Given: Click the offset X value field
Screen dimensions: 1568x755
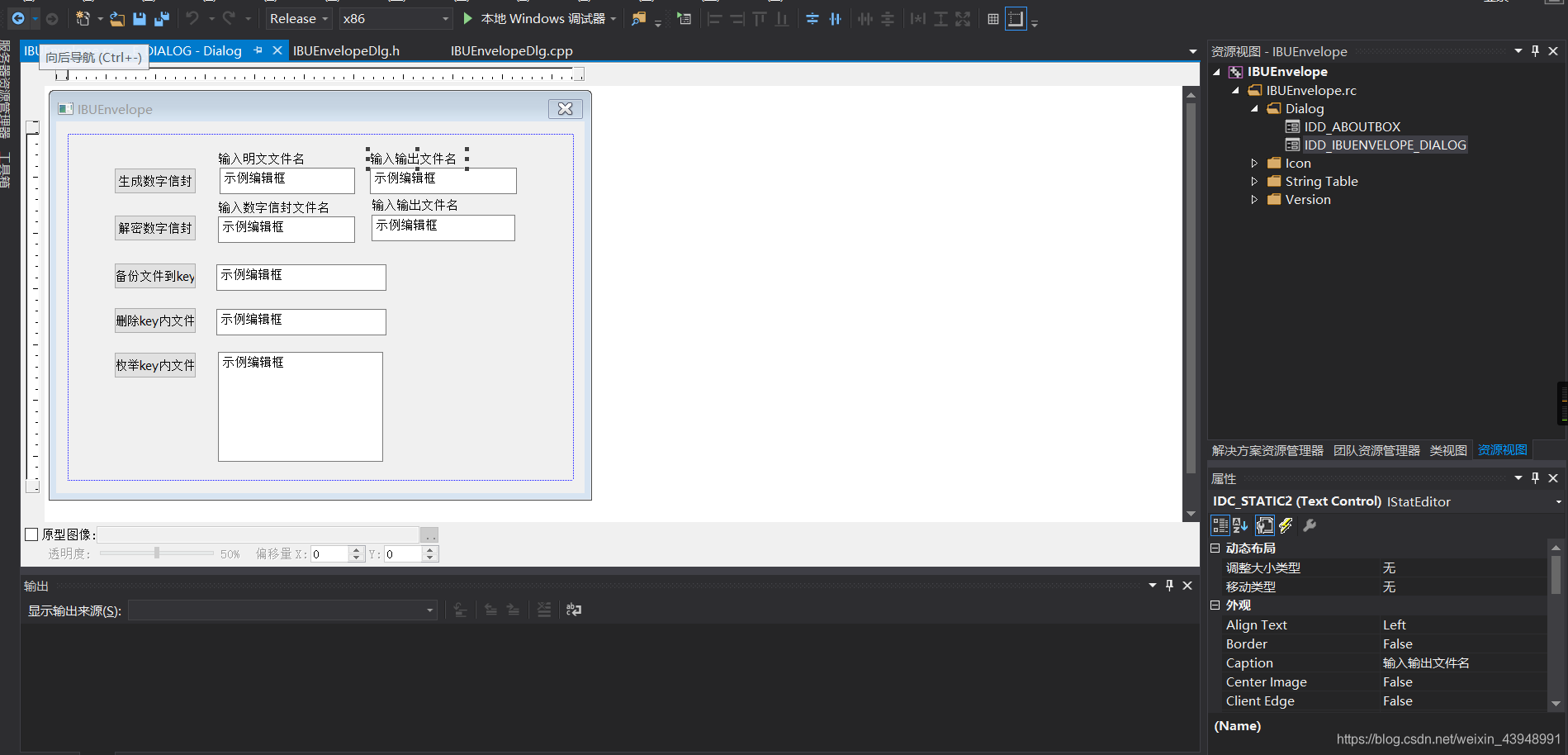Looking at the screenshot, I should tap(329, 554).
